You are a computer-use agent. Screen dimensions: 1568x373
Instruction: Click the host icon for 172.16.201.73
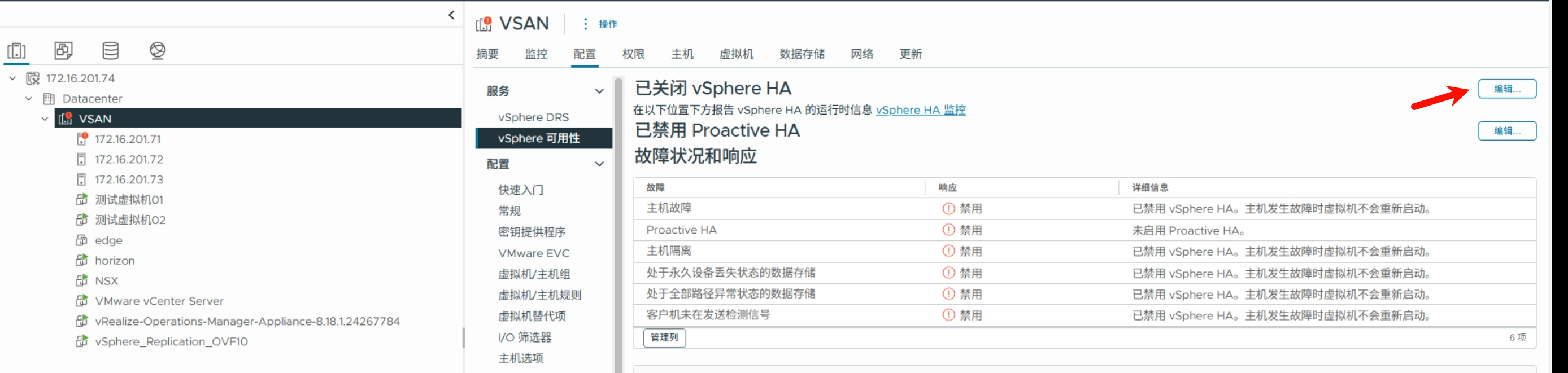point(81,179)
